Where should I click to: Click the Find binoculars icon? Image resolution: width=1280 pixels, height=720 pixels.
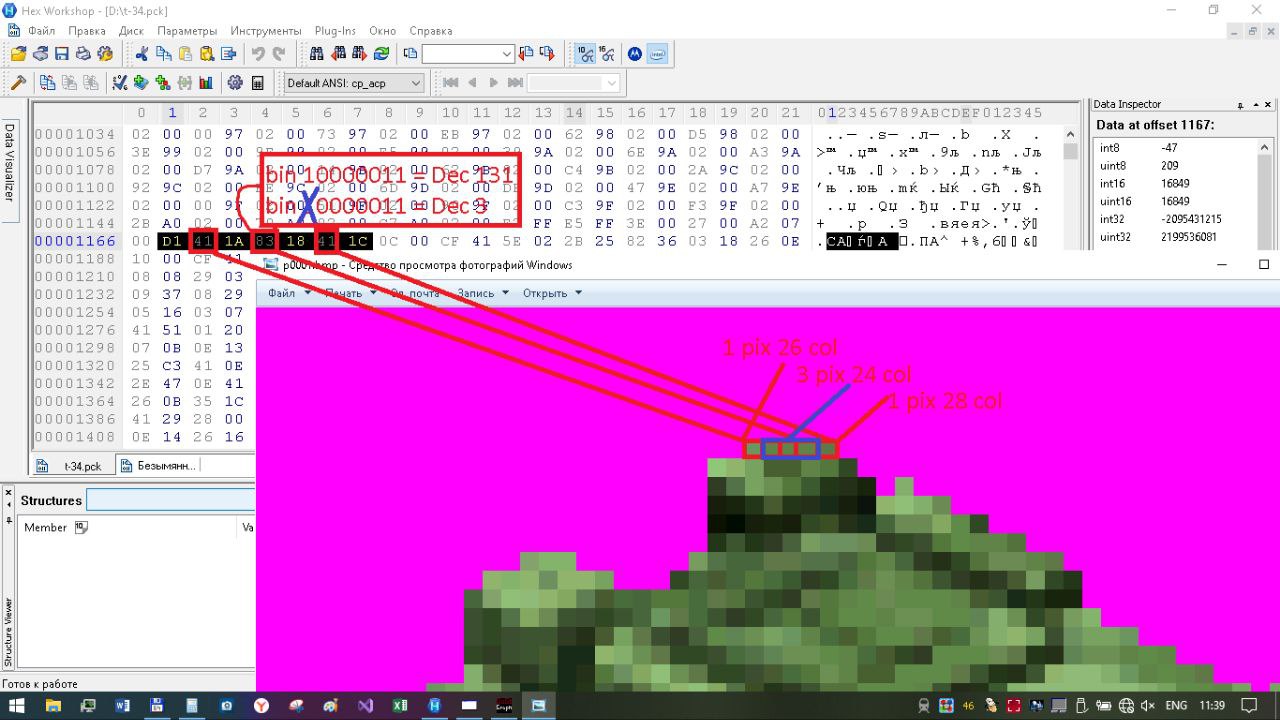317,54
